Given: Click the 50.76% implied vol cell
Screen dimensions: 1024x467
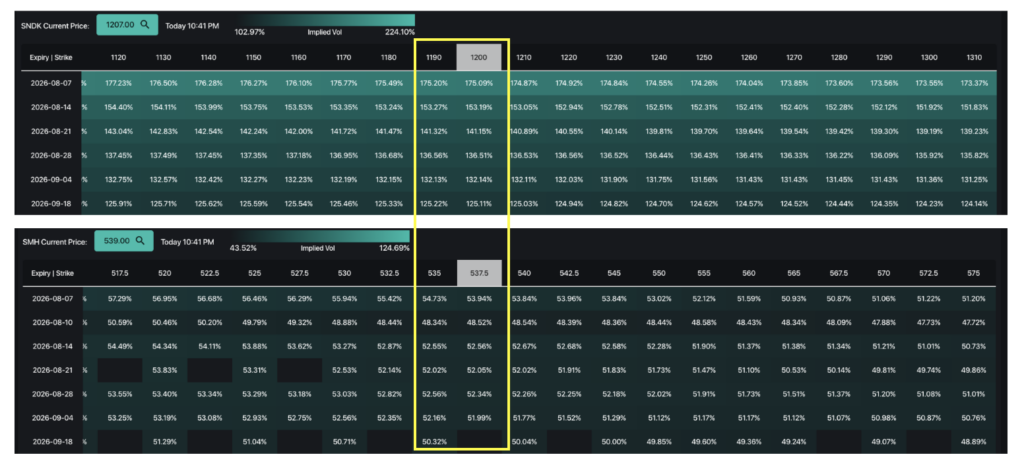Looking at the screenshot, I should (x=974, y=418).
